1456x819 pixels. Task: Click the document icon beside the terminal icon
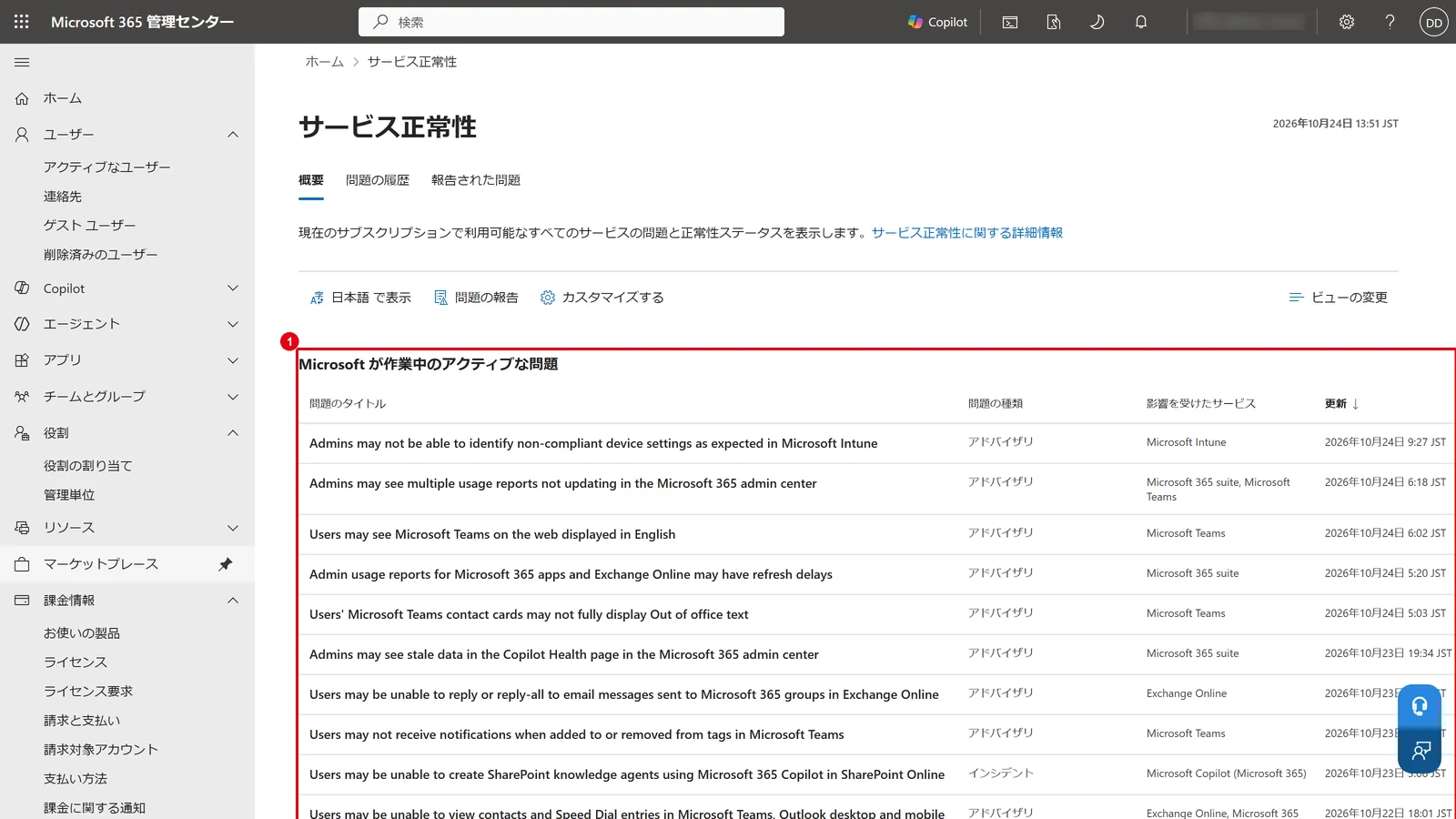pyautogui.click(x=1054, y=22)
